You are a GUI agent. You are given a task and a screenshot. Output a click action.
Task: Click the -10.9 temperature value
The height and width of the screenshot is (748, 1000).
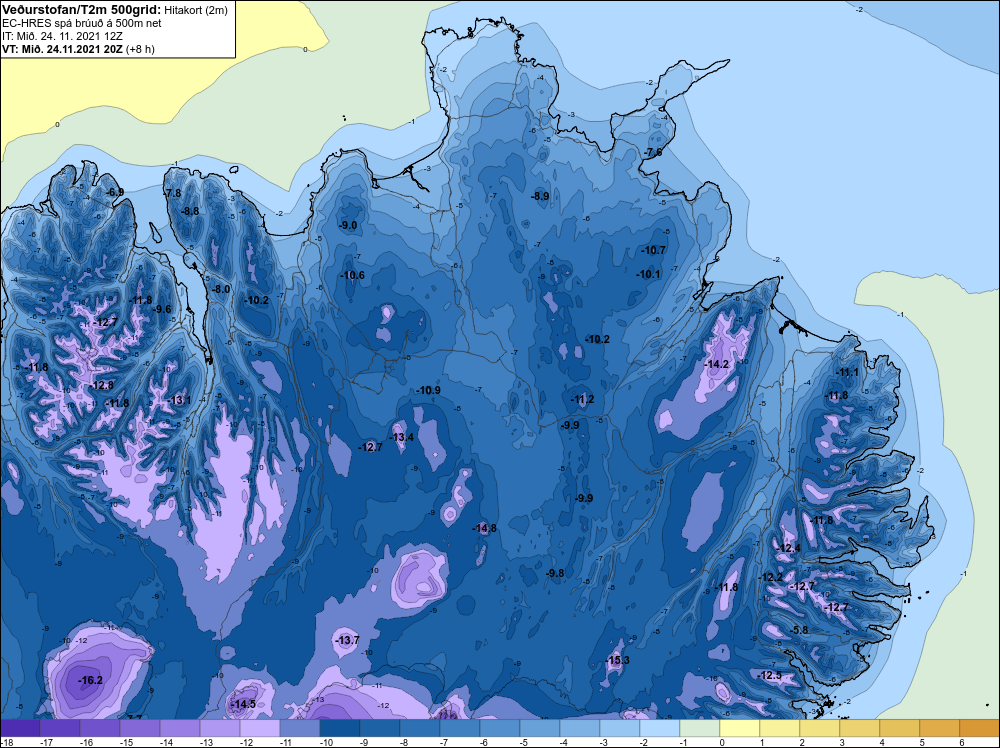tap(428, 390)
